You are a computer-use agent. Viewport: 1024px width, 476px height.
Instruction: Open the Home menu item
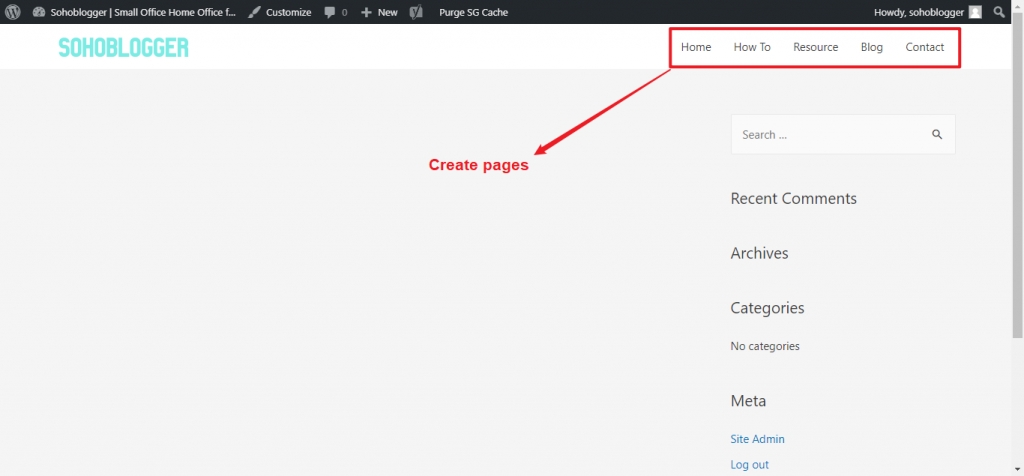click(696, 47)
